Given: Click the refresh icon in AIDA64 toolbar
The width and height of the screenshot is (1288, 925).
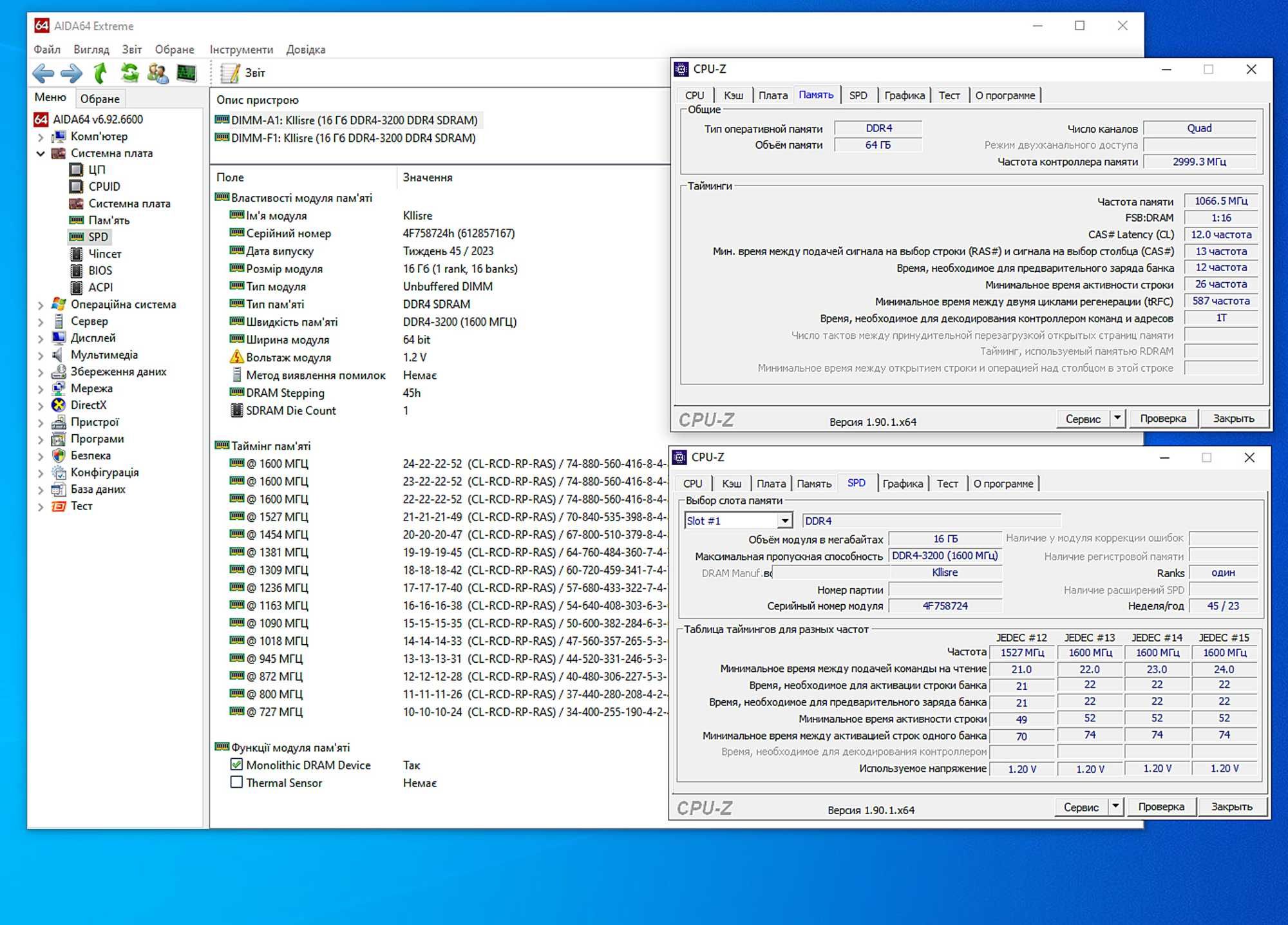Looking at the screenshot, I should tap(129, 73).
